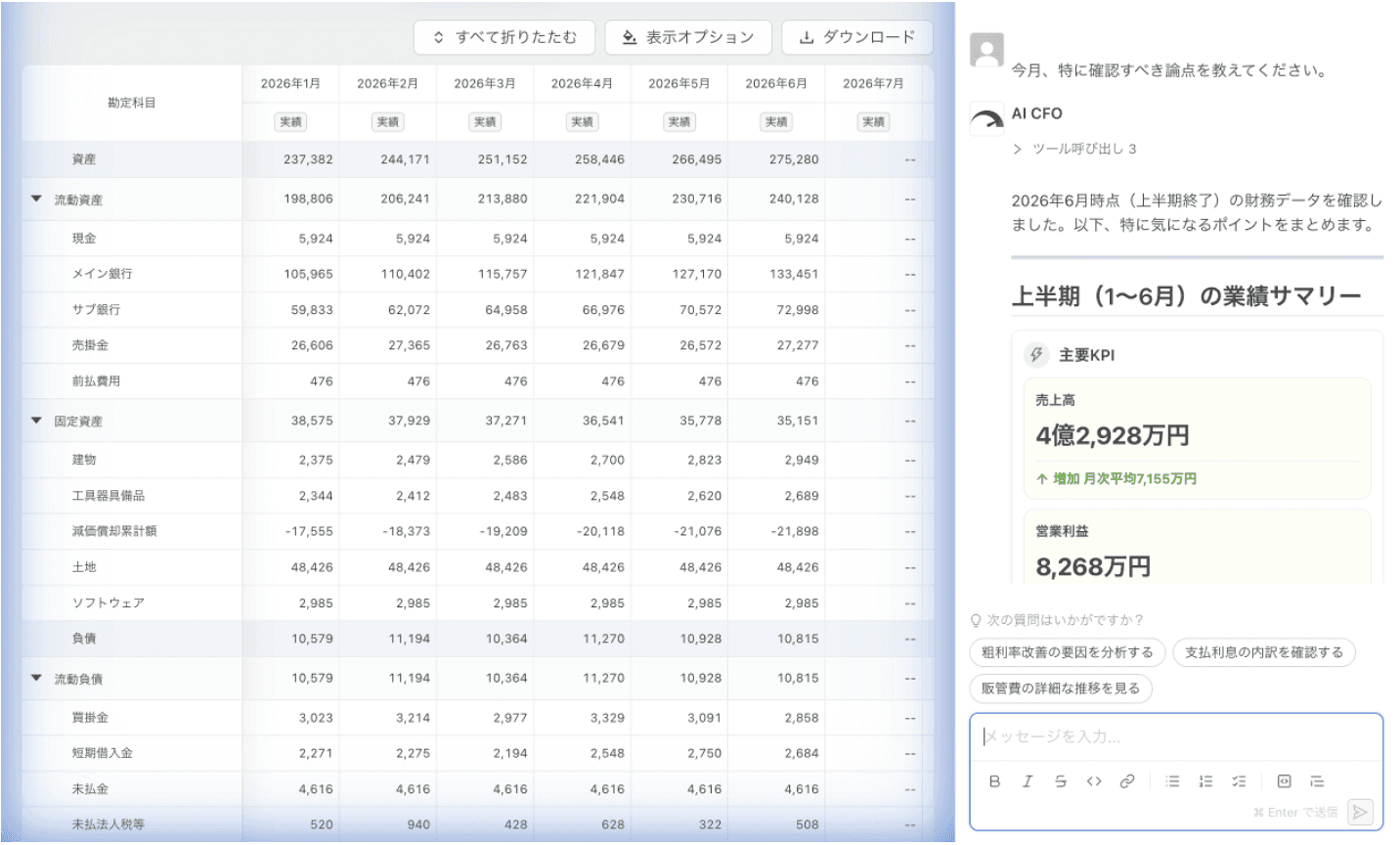The image size is (1400, 845).
Task: Click the 2026年2月 column header
Action: click(x=387, y=83)
